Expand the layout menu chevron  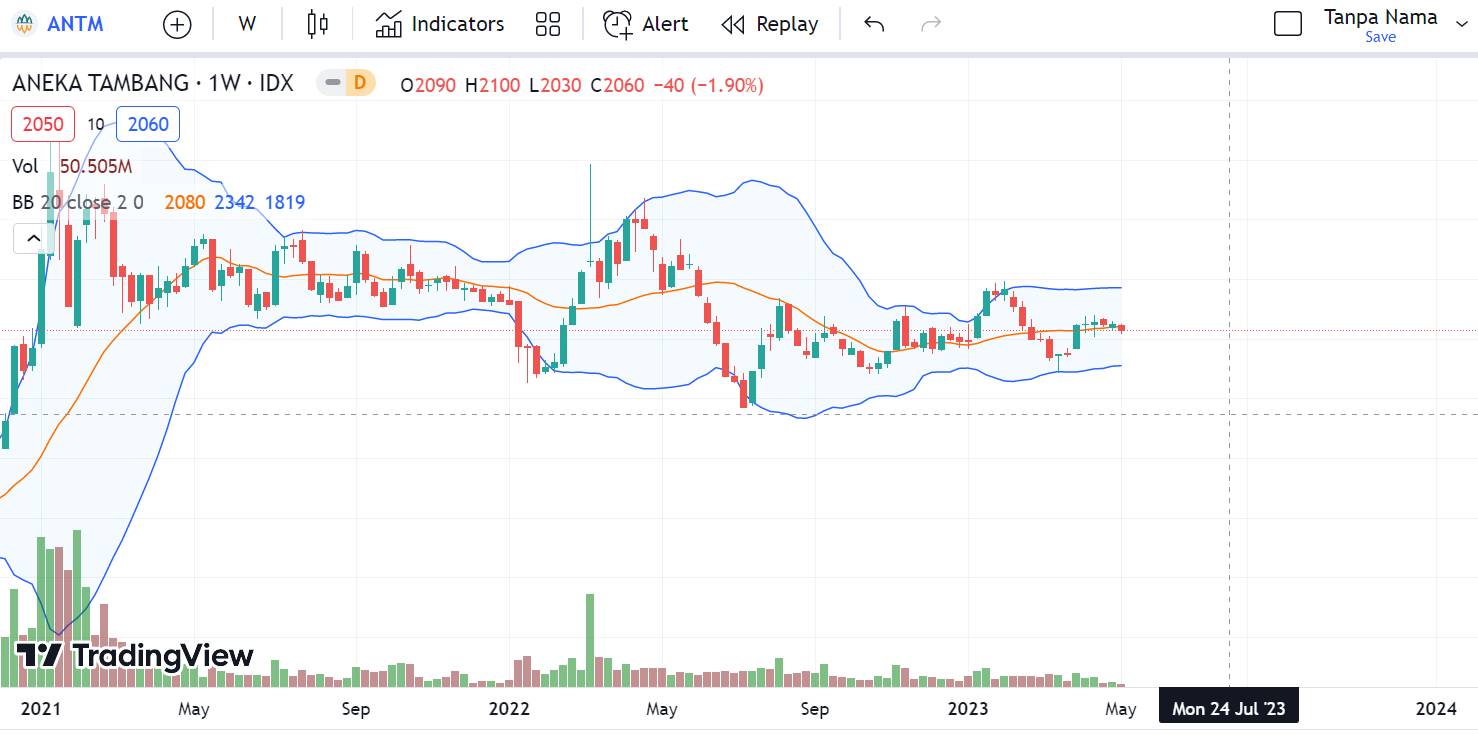click(1461, 24)
